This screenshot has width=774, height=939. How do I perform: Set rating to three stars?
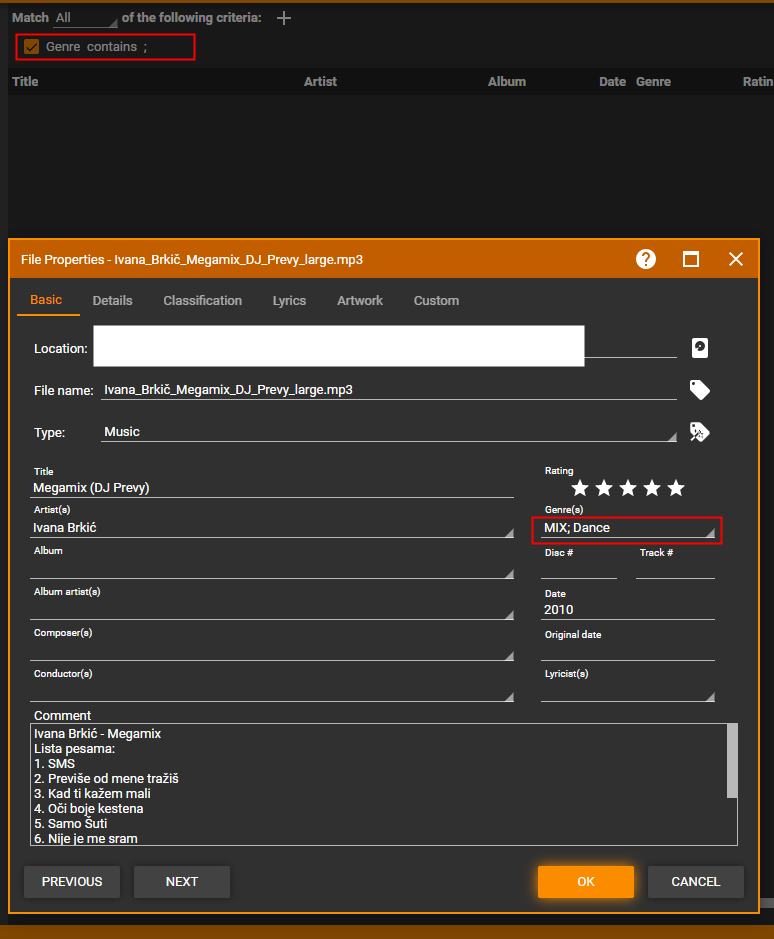click(628, 488)
